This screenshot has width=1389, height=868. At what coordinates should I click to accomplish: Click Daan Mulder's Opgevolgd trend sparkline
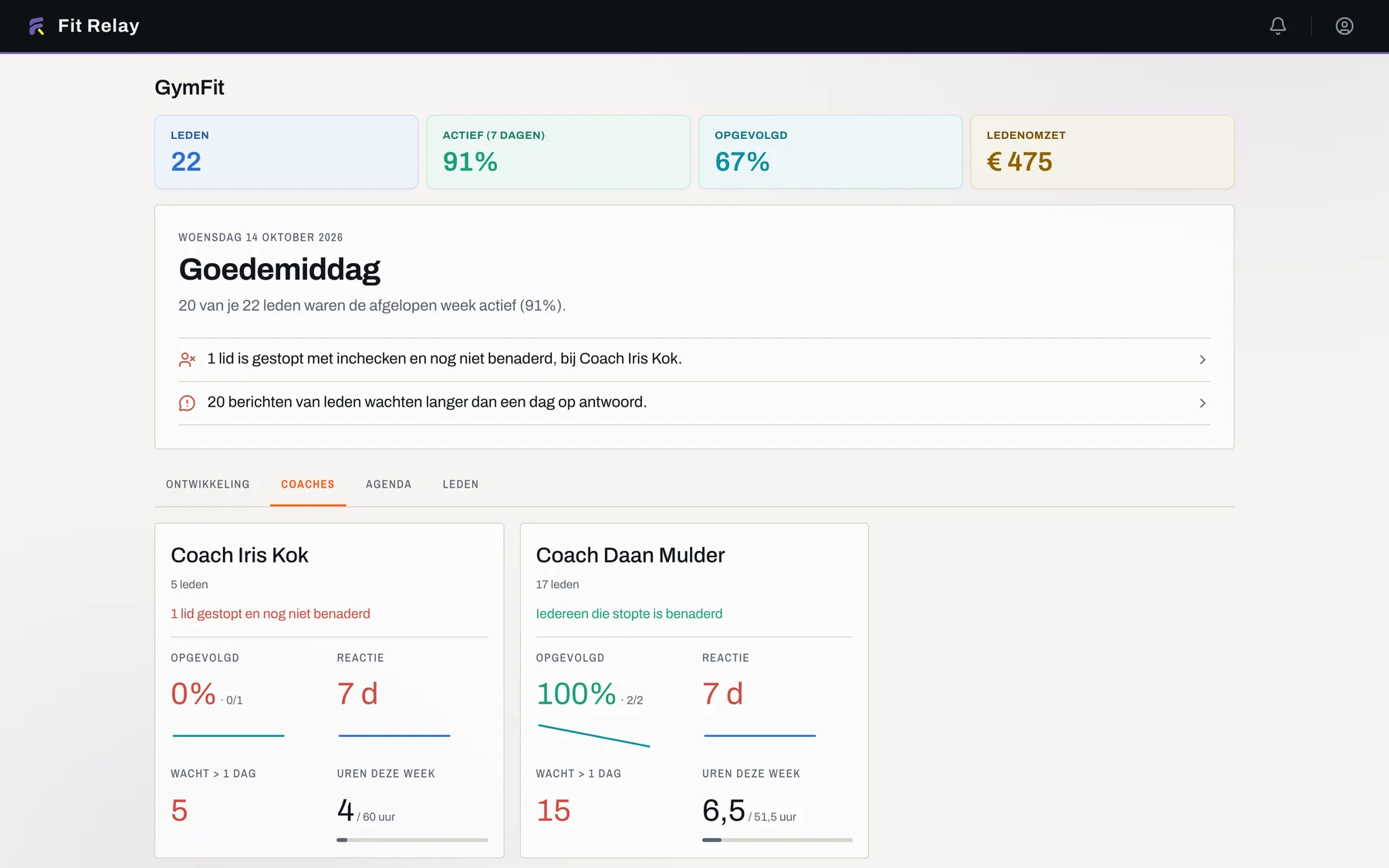coord(593,735)
